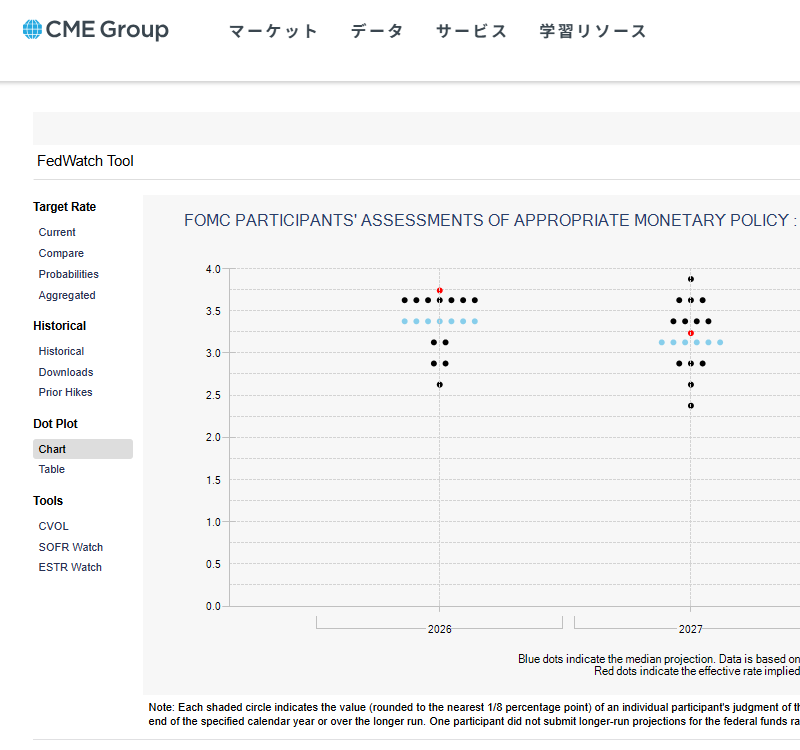Viewport: 800px width, 750px height.
Task: Open the データ menu
Action: click(377, 31)
